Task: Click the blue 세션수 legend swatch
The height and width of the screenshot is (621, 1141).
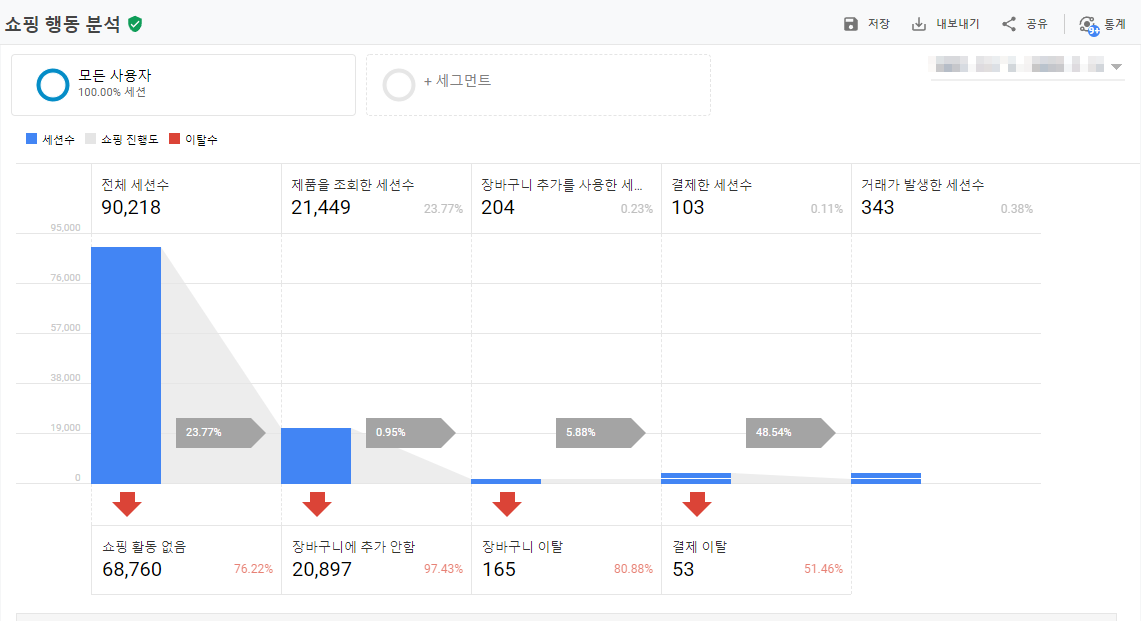Action: coord(32,139)
